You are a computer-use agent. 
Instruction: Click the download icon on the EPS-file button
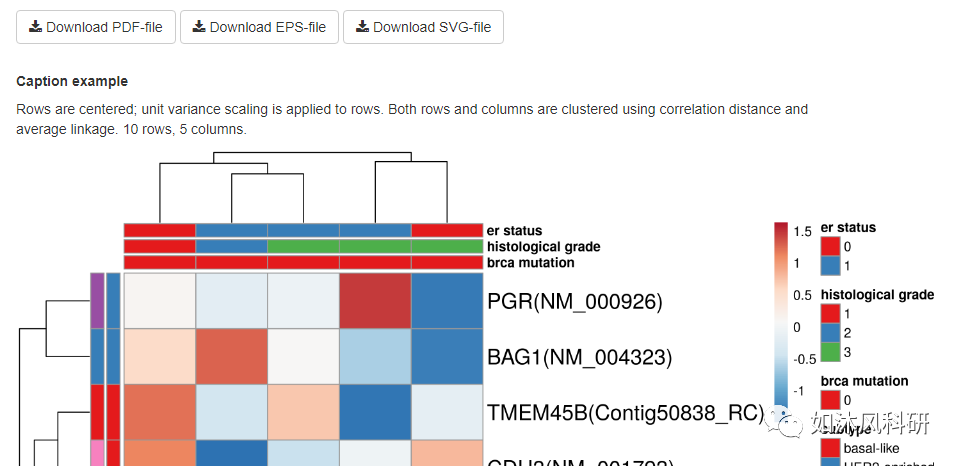point(199,27)
